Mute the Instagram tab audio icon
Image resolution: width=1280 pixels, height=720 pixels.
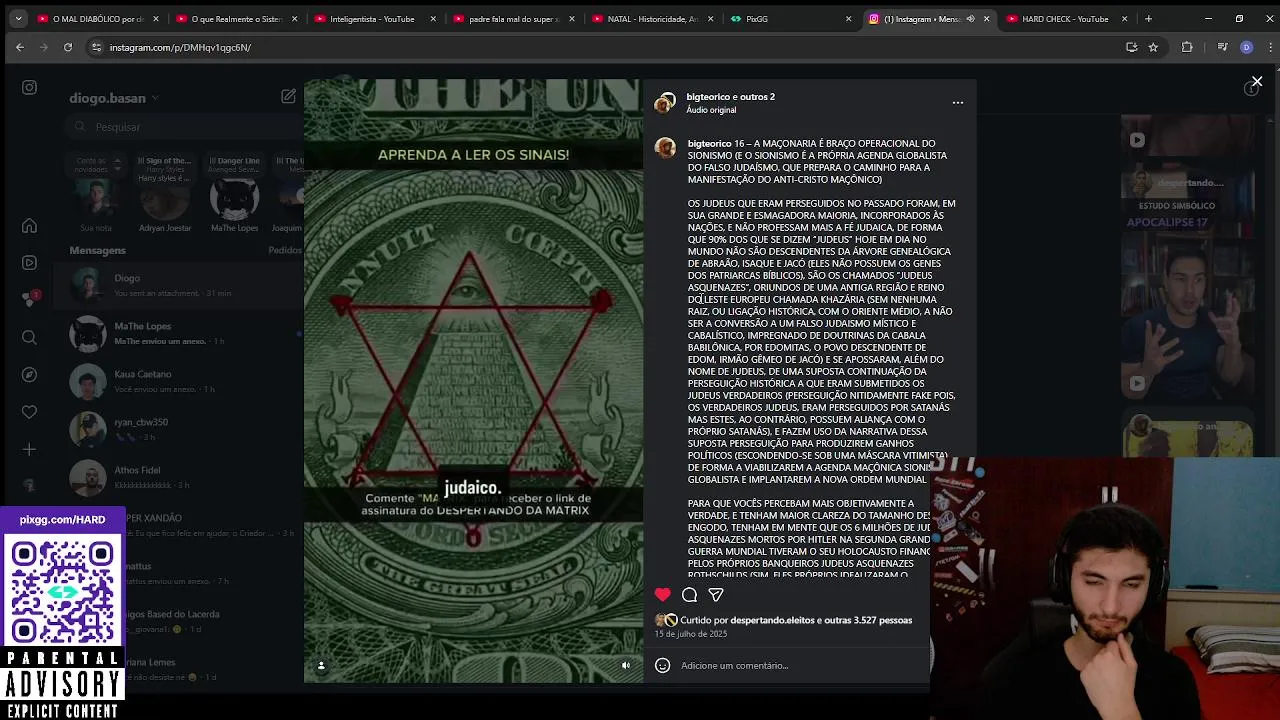970,19
